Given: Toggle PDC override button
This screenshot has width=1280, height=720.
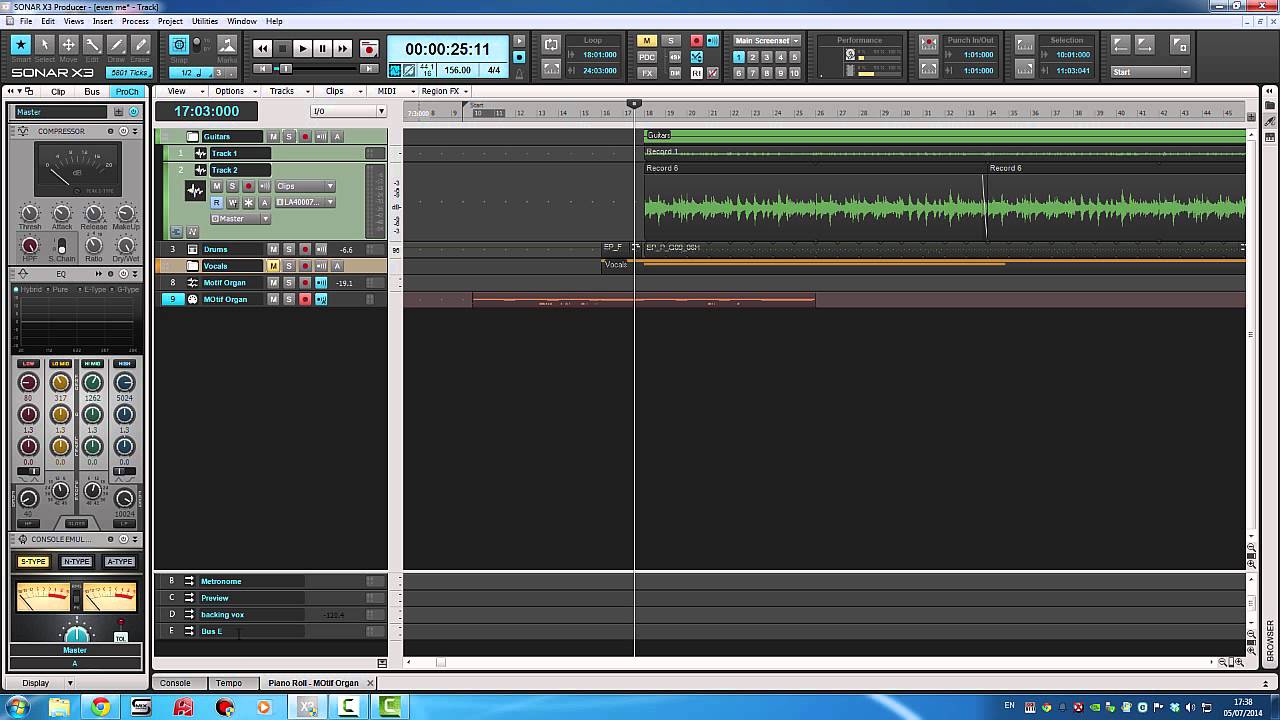Looking at the screenshot, I should coord(647,57).
